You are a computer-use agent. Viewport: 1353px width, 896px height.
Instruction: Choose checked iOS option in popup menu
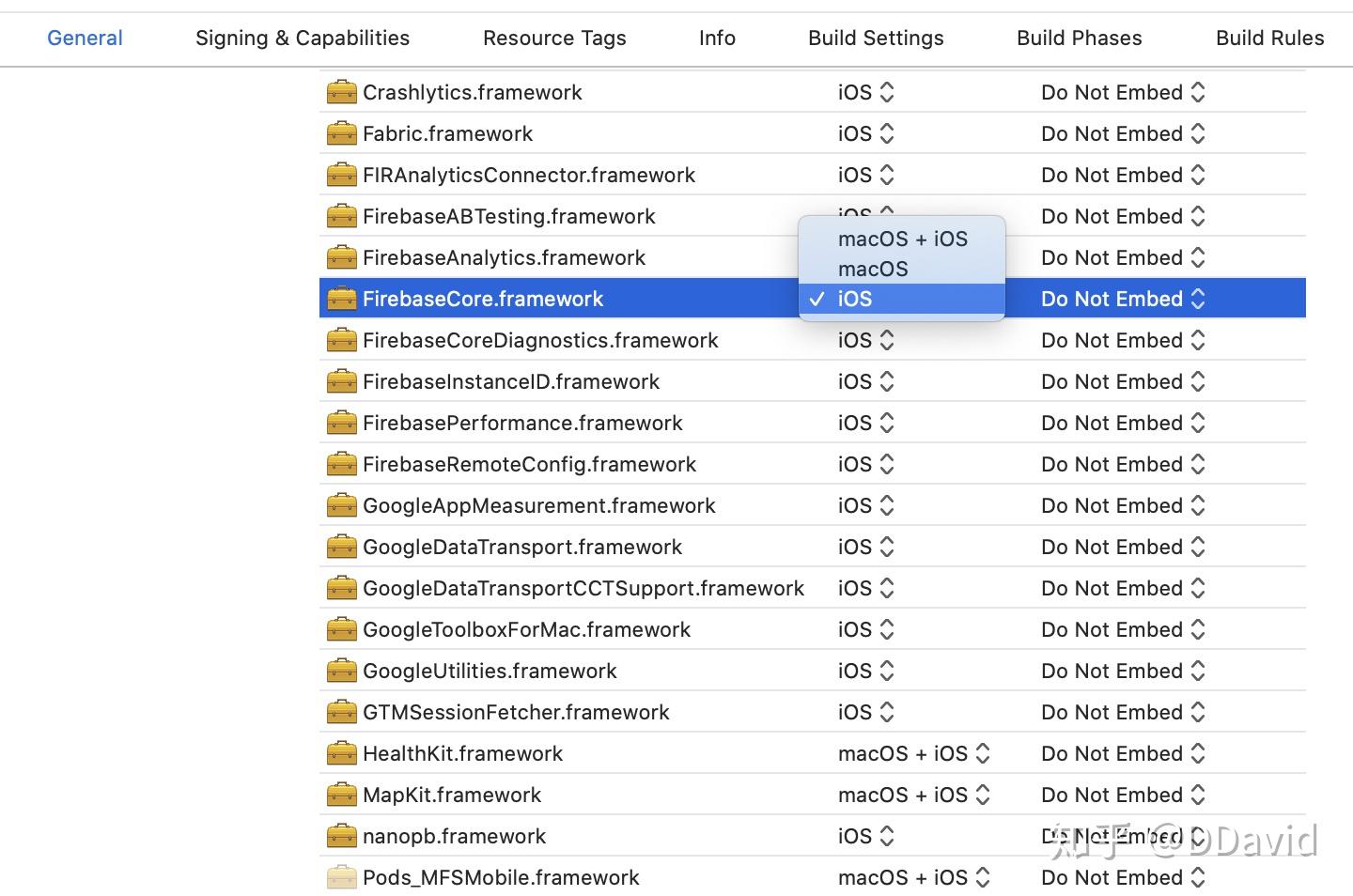click(902, 299)
